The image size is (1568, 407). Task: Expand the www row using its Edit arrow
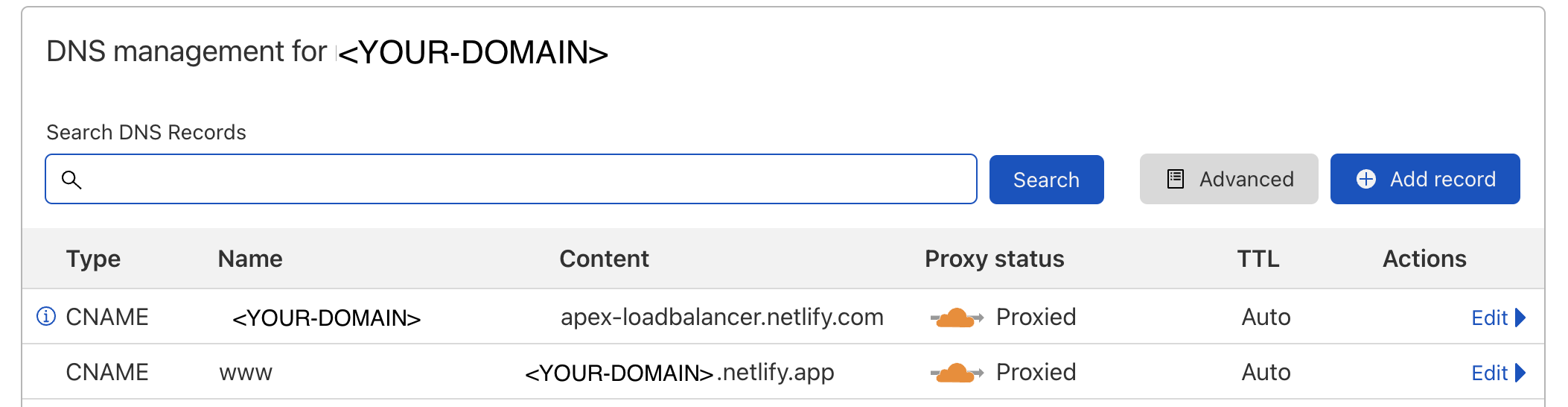tap(1520, 373)
